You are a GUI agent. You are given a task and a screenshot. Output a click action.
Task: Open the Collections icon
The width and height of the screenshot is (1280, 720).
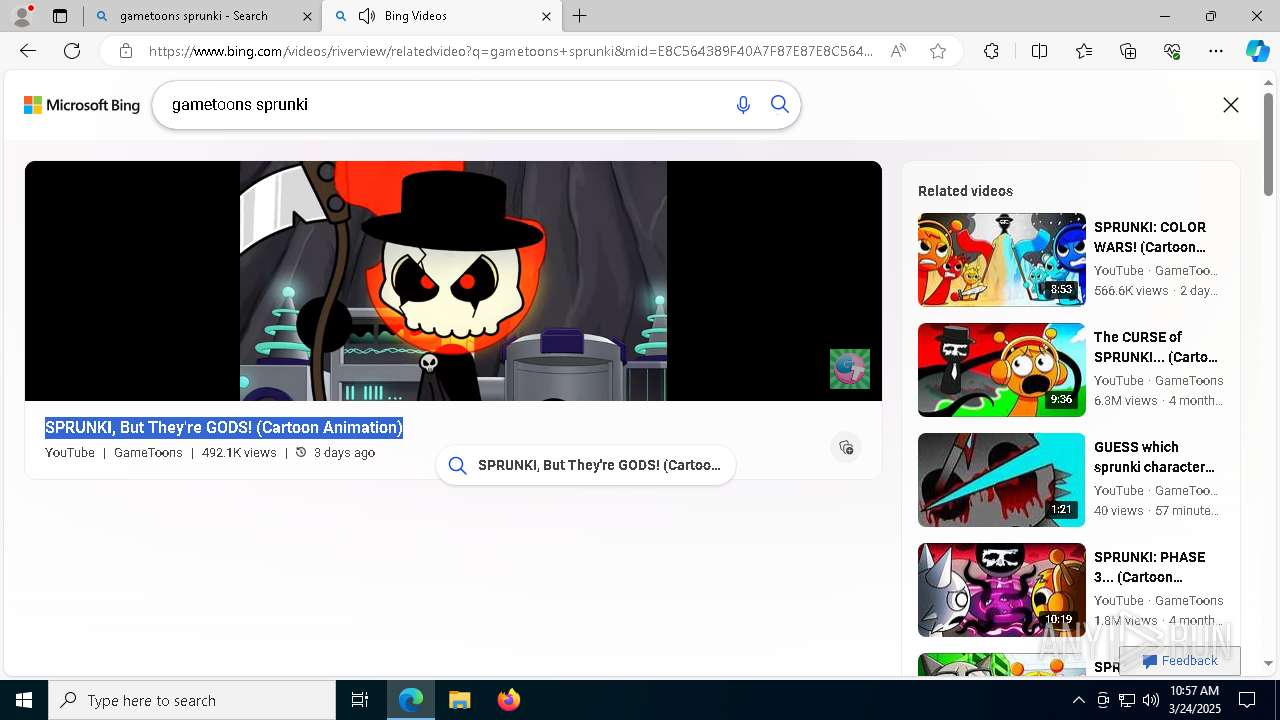point(1128,51)
